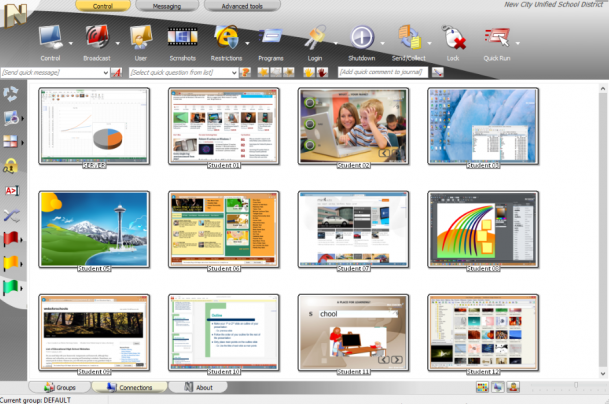
Task: Expand the Restrictions dropdown arrow
Action: point(247,44)
